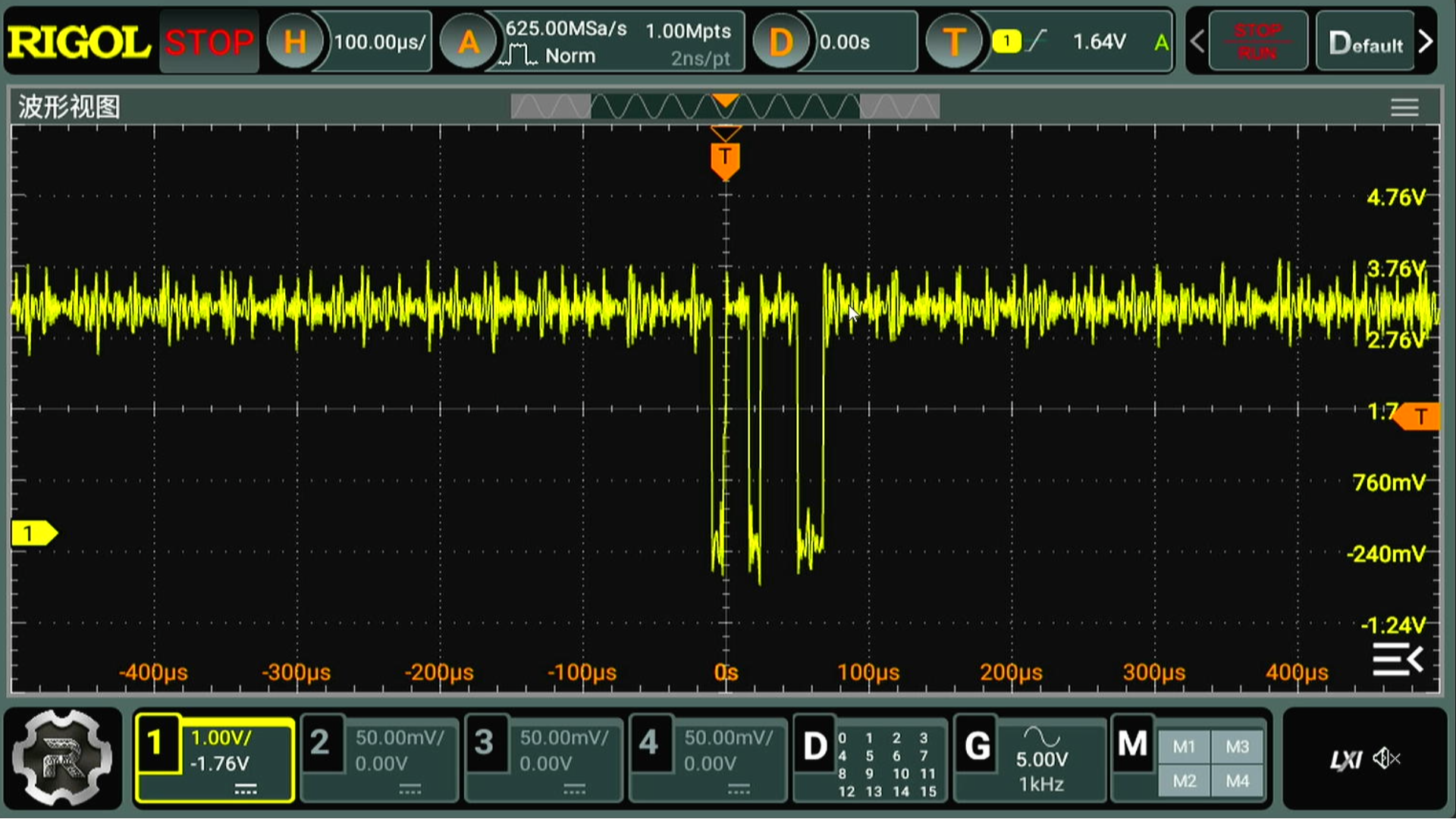Viewport: 1456px width, 819px height.
Task: Expand the right chevron next to Default
Action: [x=1429, y=42]
